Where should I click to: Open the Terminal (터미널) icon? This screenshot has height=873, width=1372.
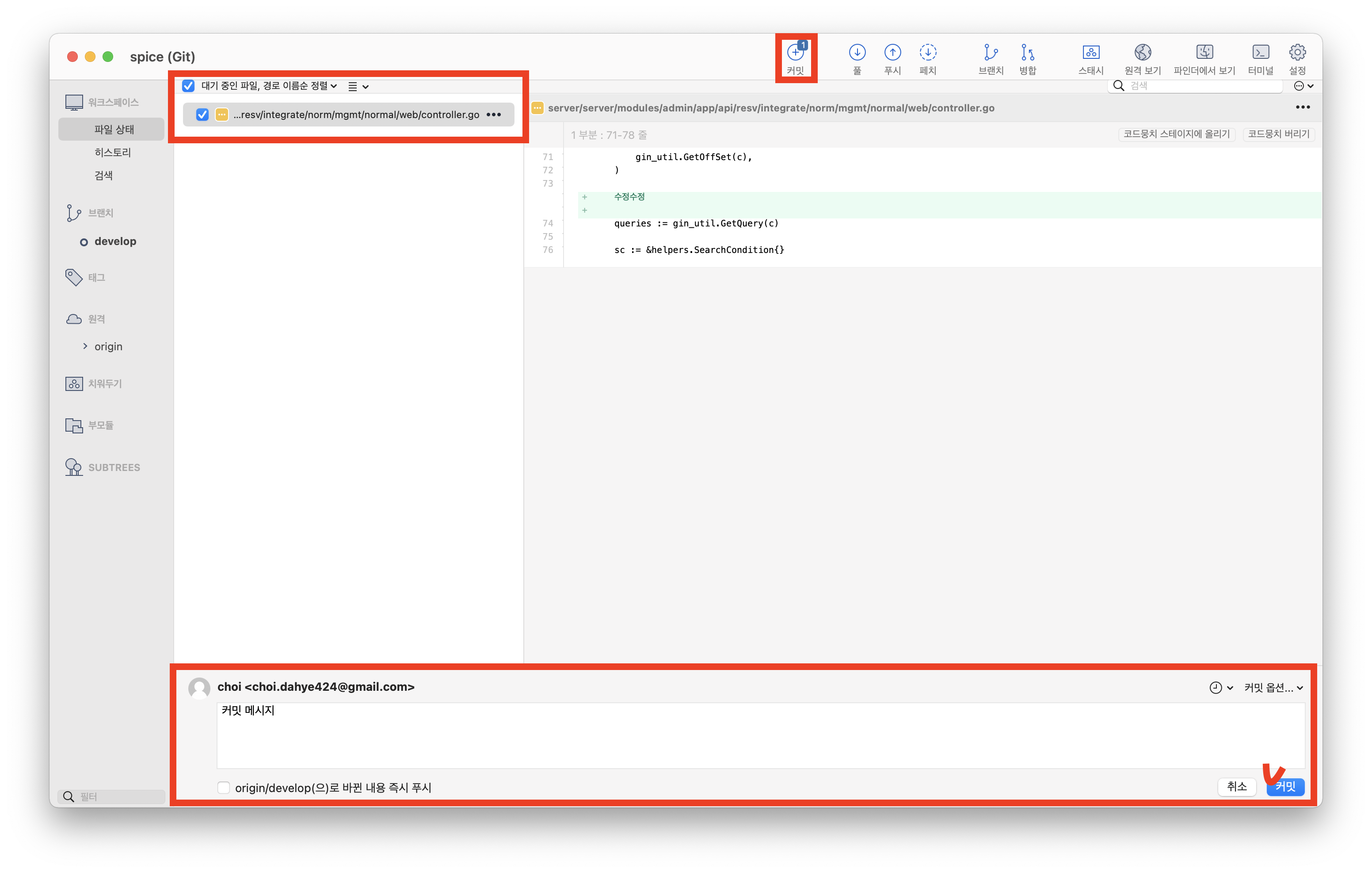1260,53
